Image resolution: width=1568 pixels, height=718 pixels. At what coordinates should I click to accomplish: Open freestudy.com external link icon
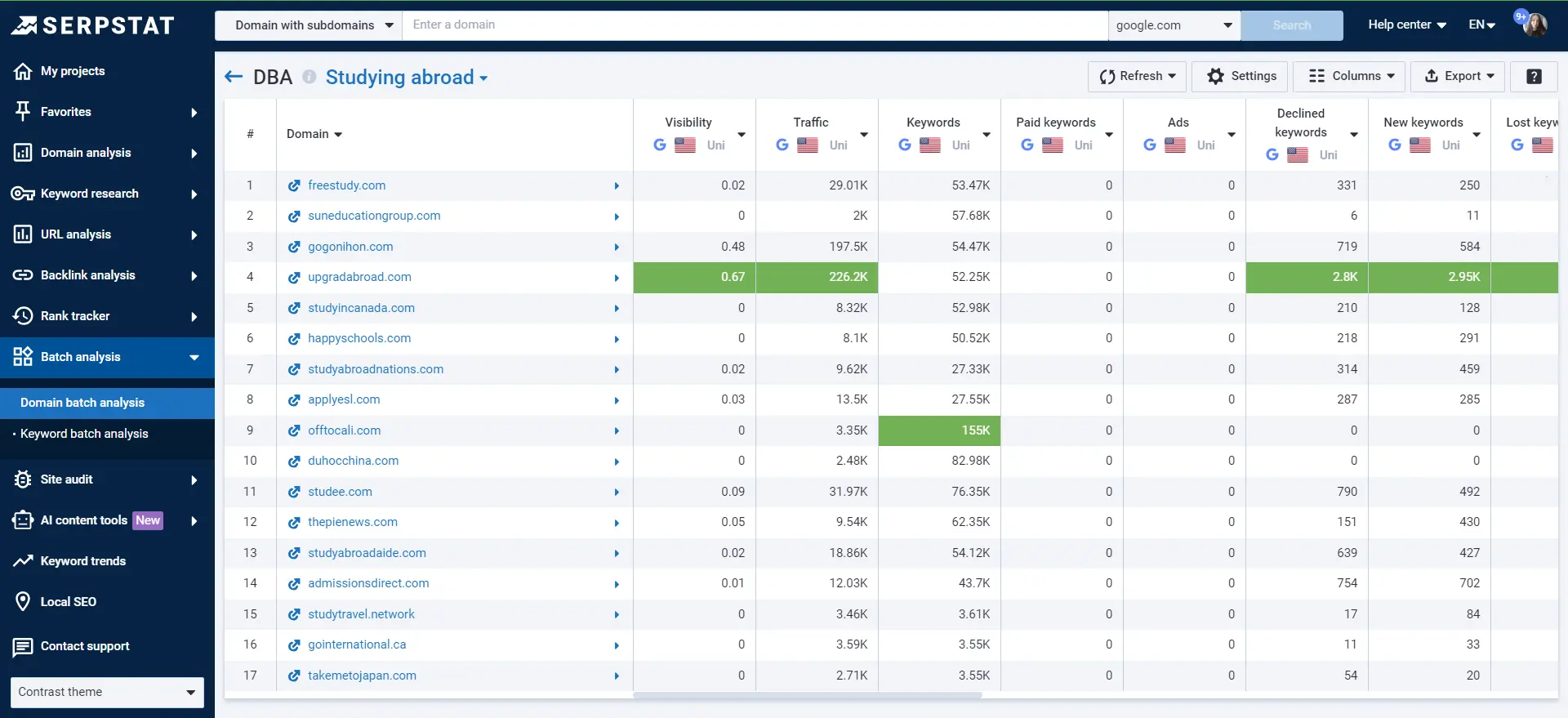click(294, 185)
